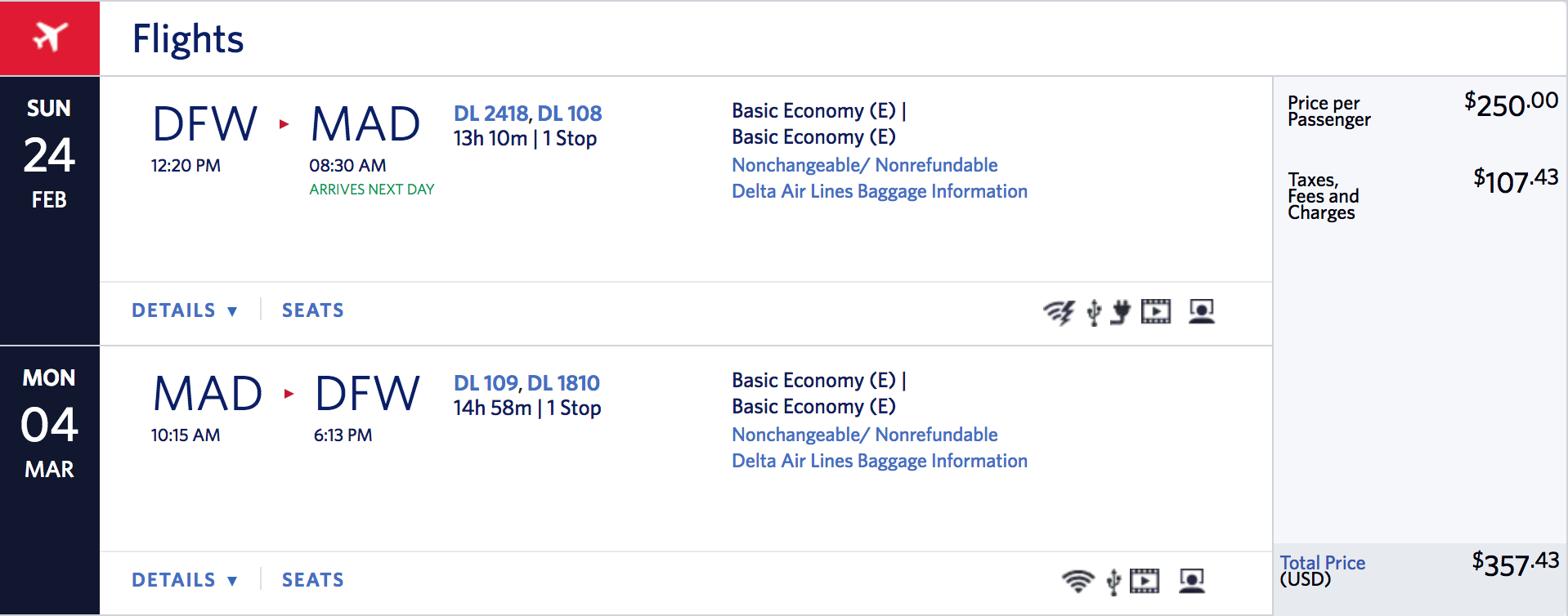Open Delta Baggage Information for return flight

(x=879, y=461)
